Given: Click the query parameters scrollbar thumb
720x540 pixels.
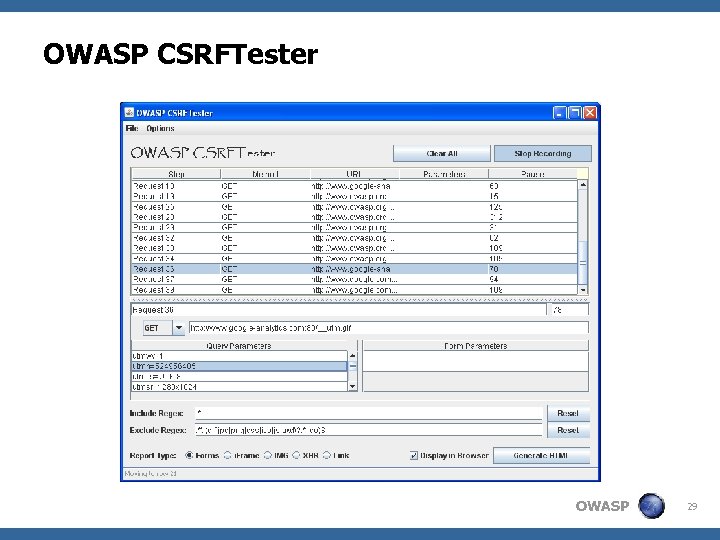Looking at the screenshot, I should pos(353,366).
